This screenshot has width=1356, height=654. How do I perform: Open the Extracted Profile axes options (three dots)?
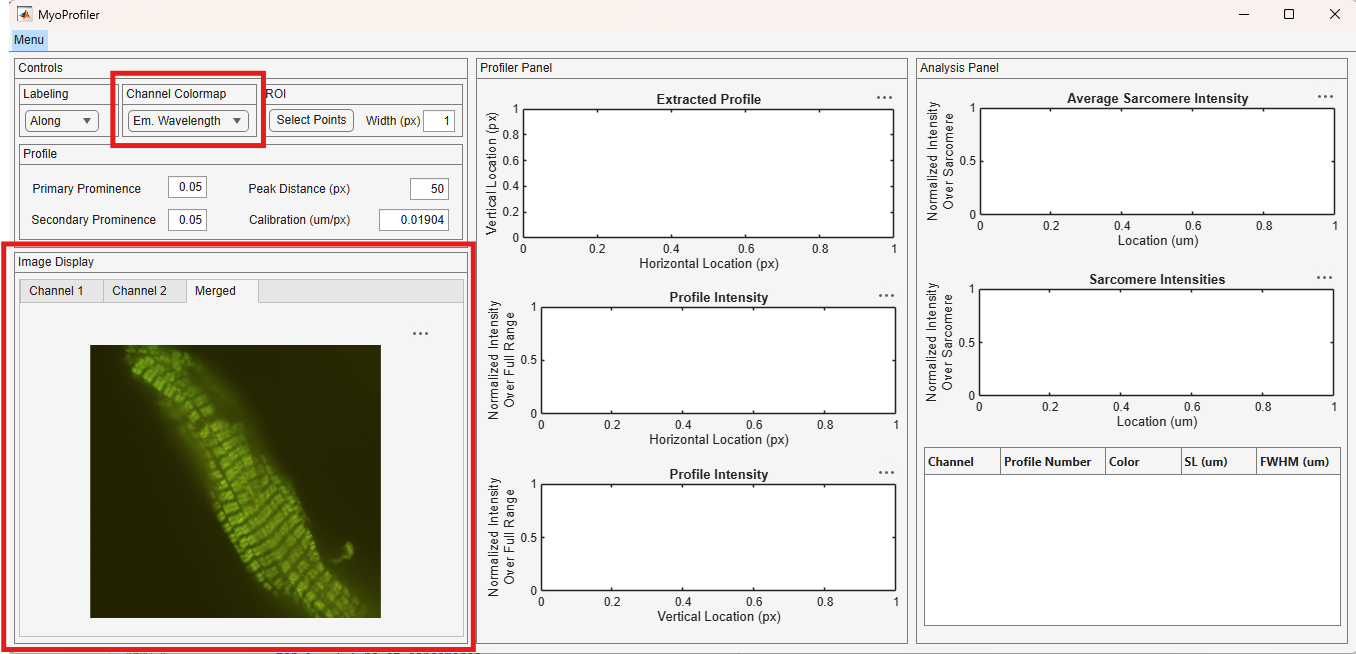[x=884, y=98]
